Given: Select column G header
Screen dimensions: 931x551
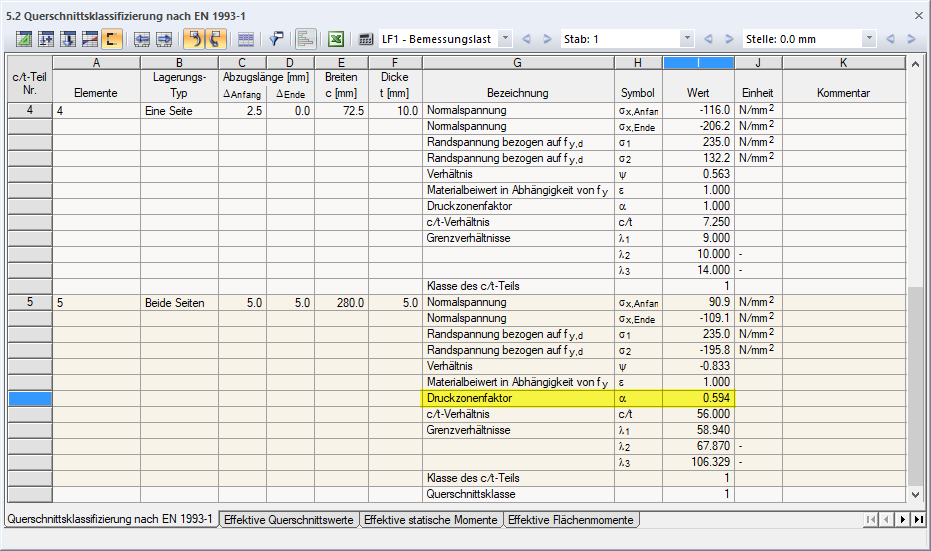Looking at the screenshot, I should pos(518,62).
